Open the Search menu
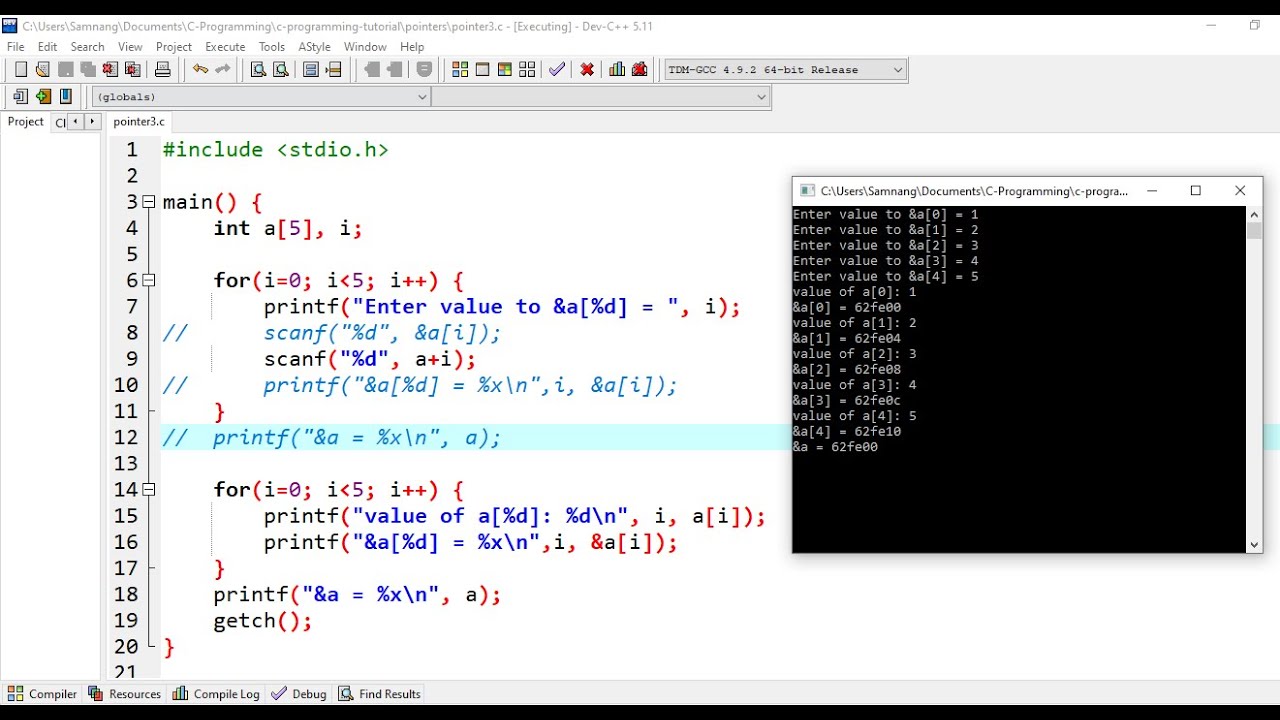This screenshot has height=720, width=1280. tap(87, 47)
